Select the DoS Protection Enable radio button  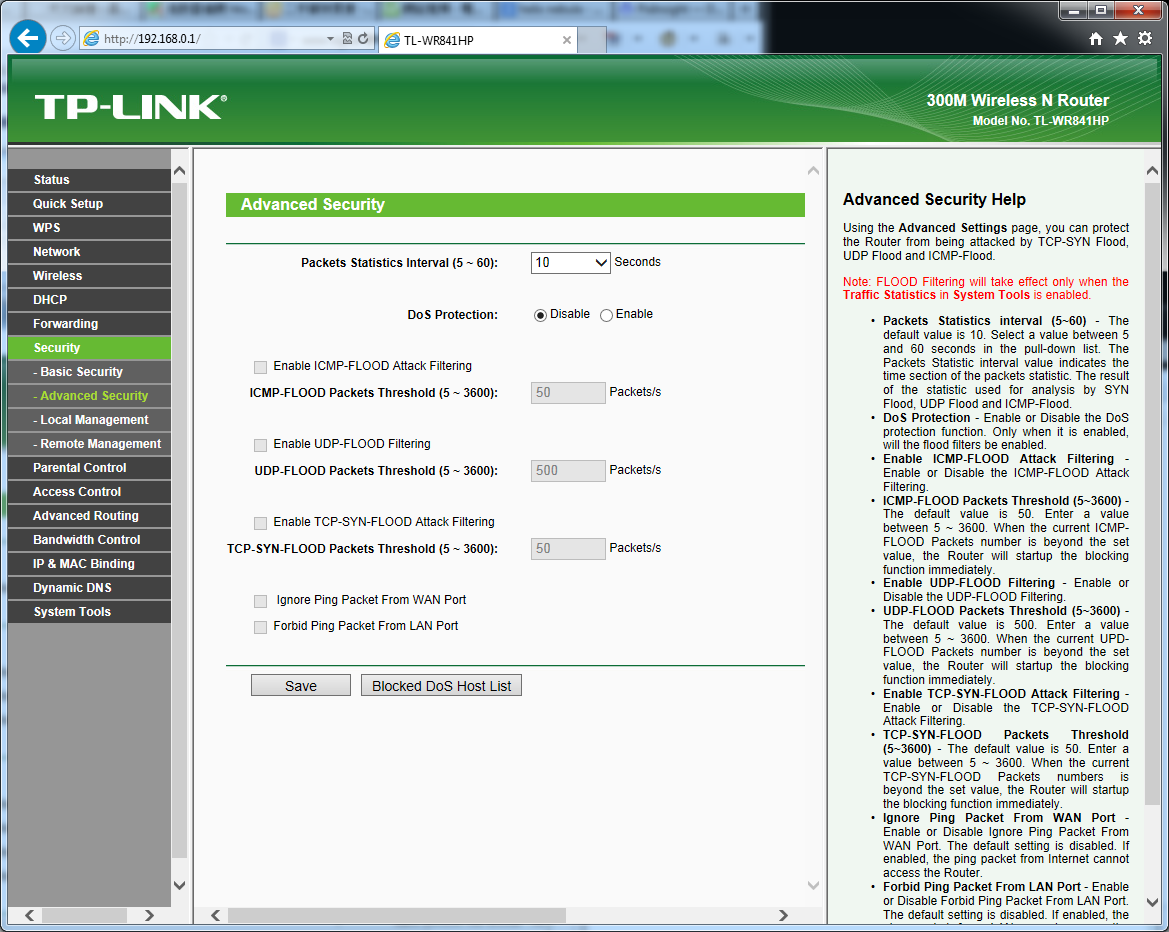606,315
